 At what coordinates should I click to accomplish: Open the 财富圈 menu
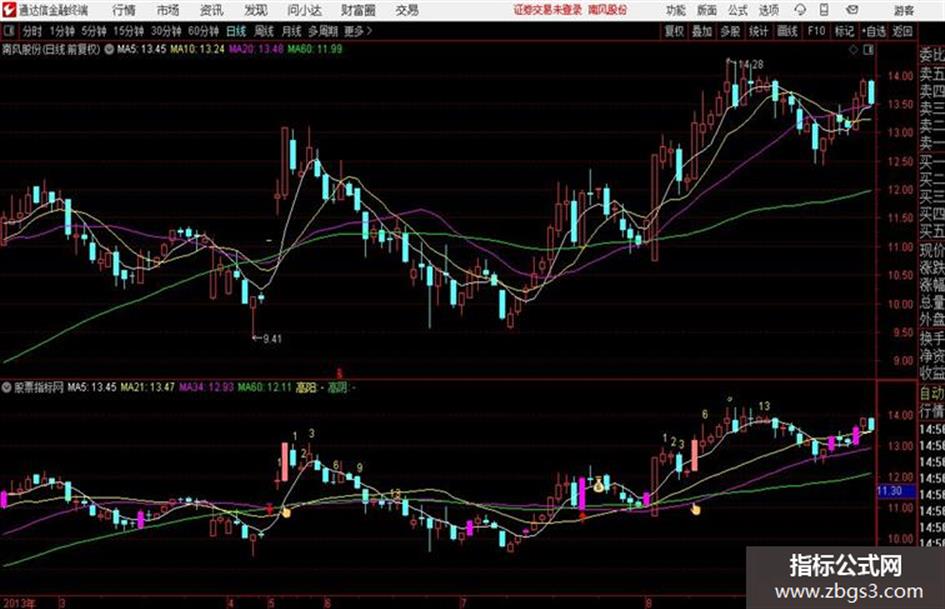coord(358,10)
